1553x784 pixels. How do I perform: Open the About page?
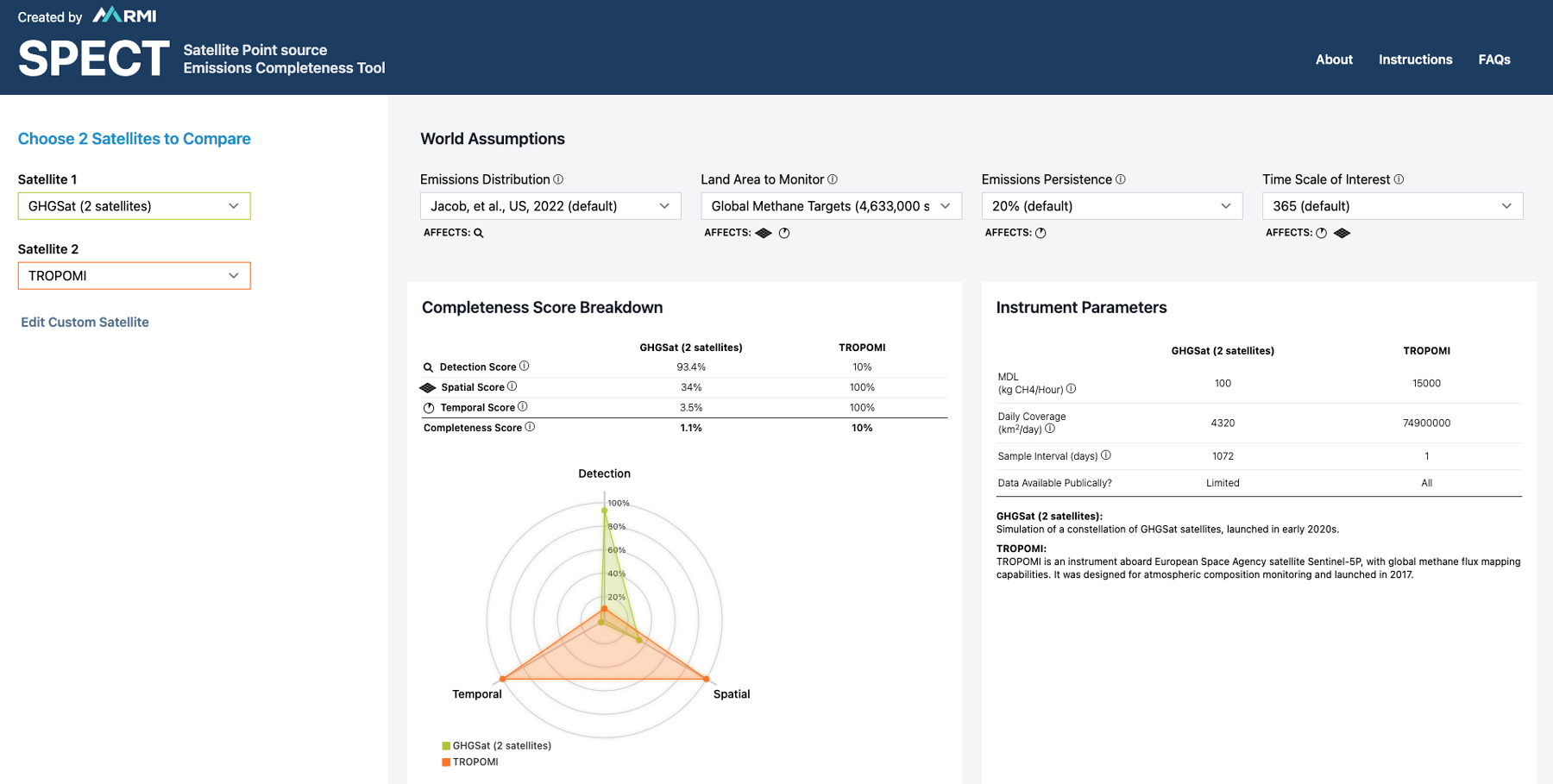tap(1334, 60)
